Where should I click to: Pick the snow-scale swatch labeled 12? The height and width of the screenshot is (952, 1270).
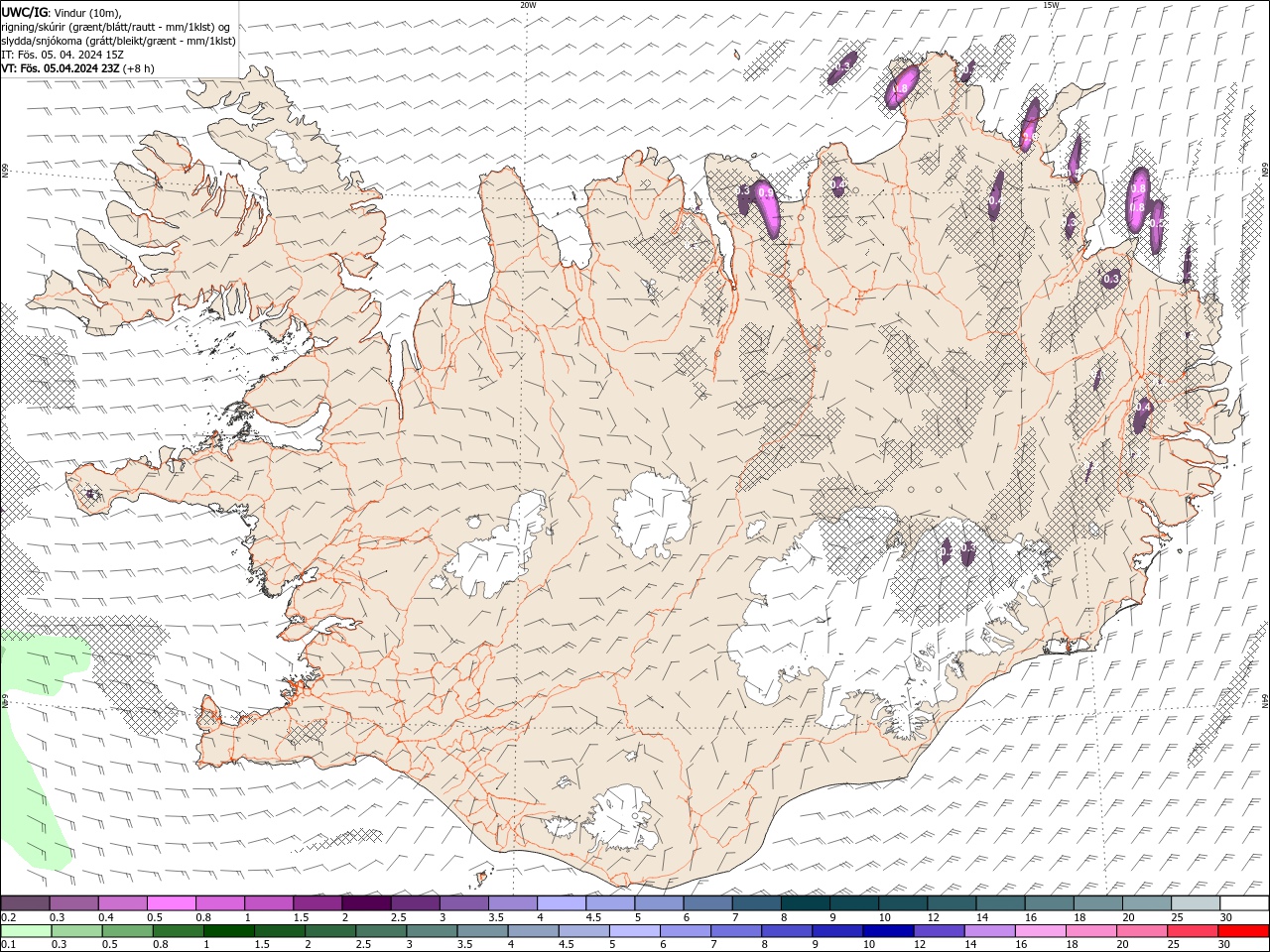pyautogui.click(x=952, y=903)
